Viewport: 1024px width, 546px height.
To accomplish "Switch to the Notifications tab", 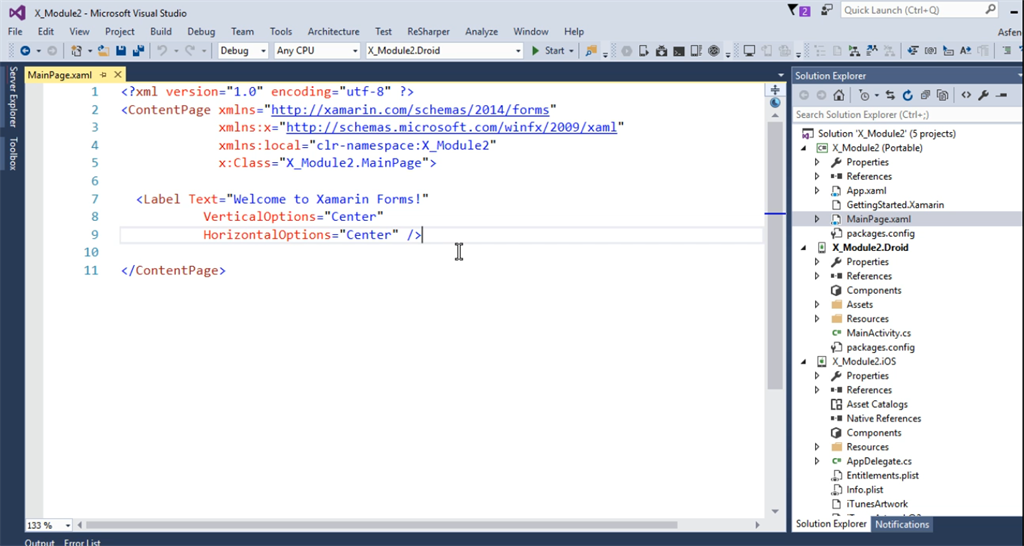I will (x=901, y=524).
